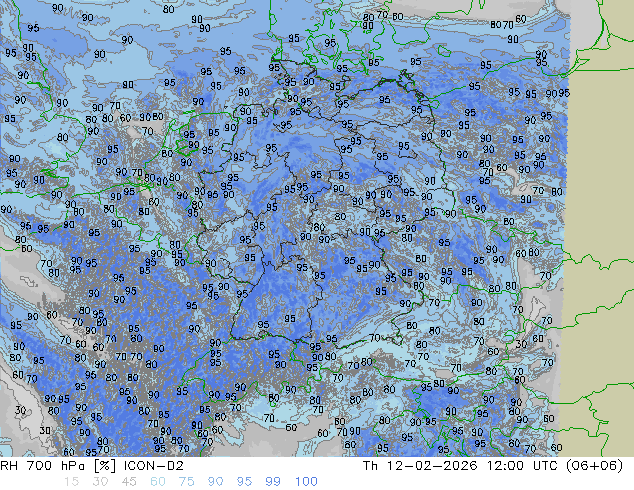Click the date "Th 12-02-2026" text
634x490 pixels.
[420, 466]
